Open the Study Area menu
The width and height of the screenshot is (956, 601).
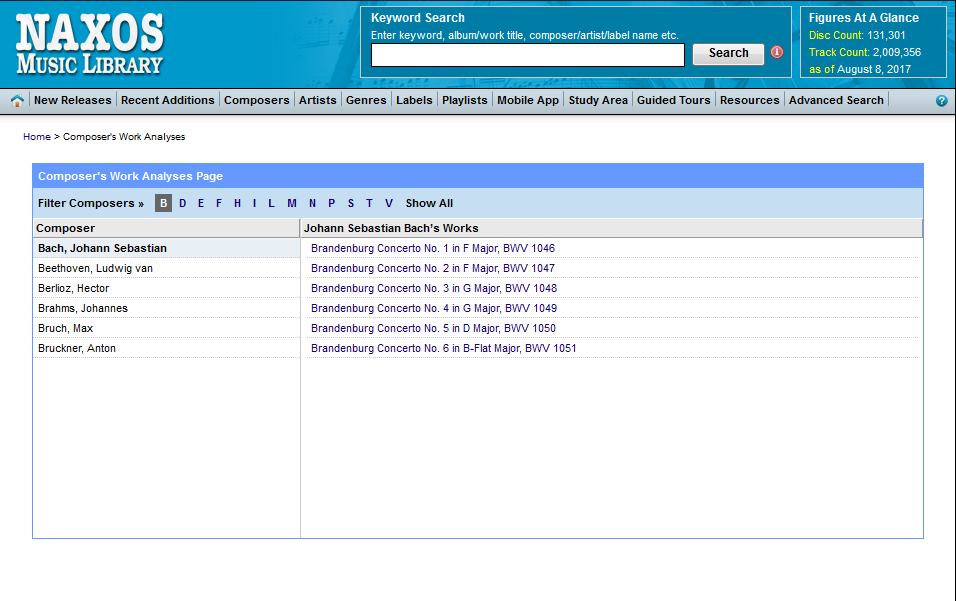(598, 100)
